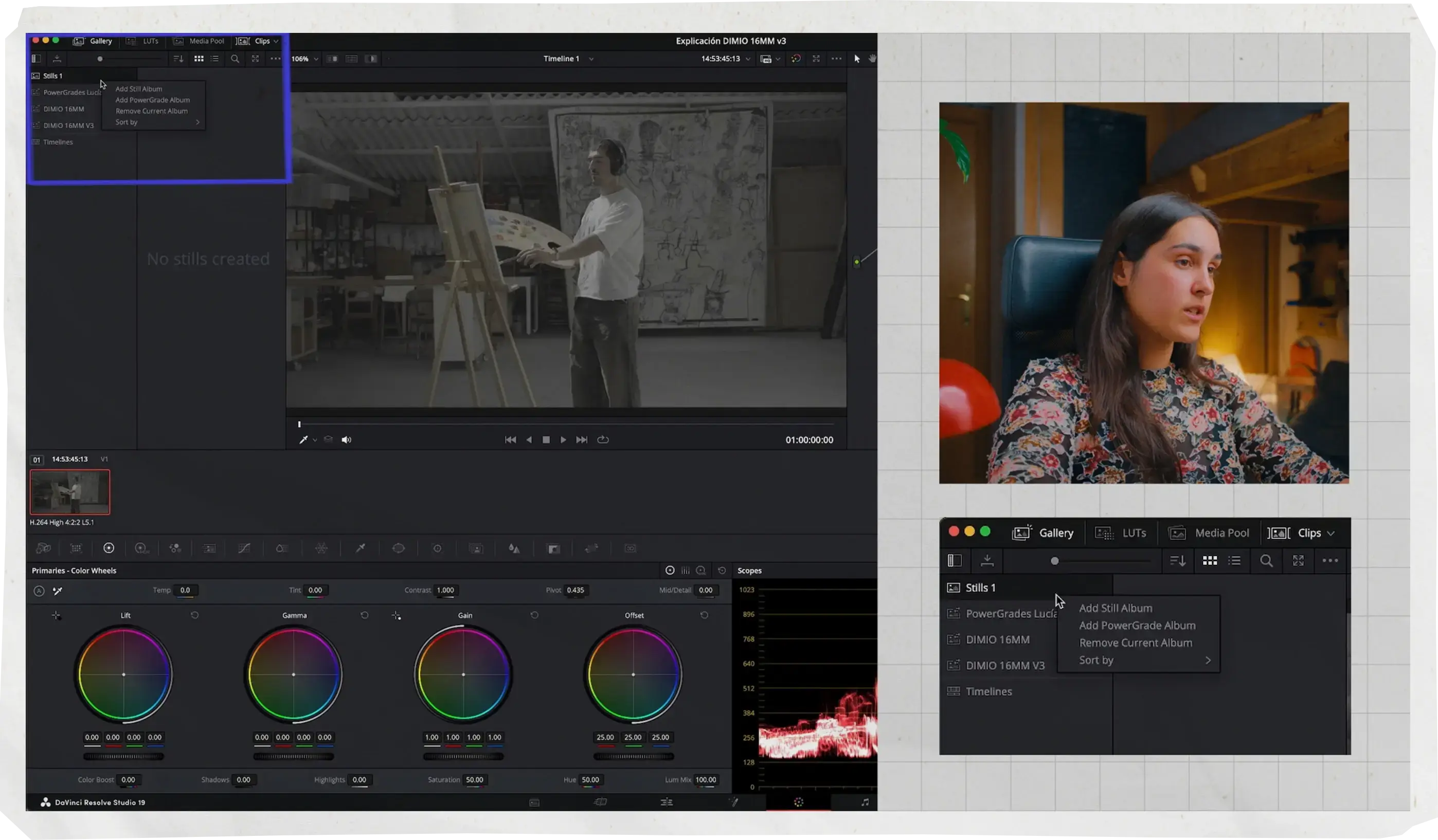Click the search icon in the enlarged Gallery panel
The width and height of the screenshot is (1438, 840).
pyautogui.click(x=1266, y=561)
